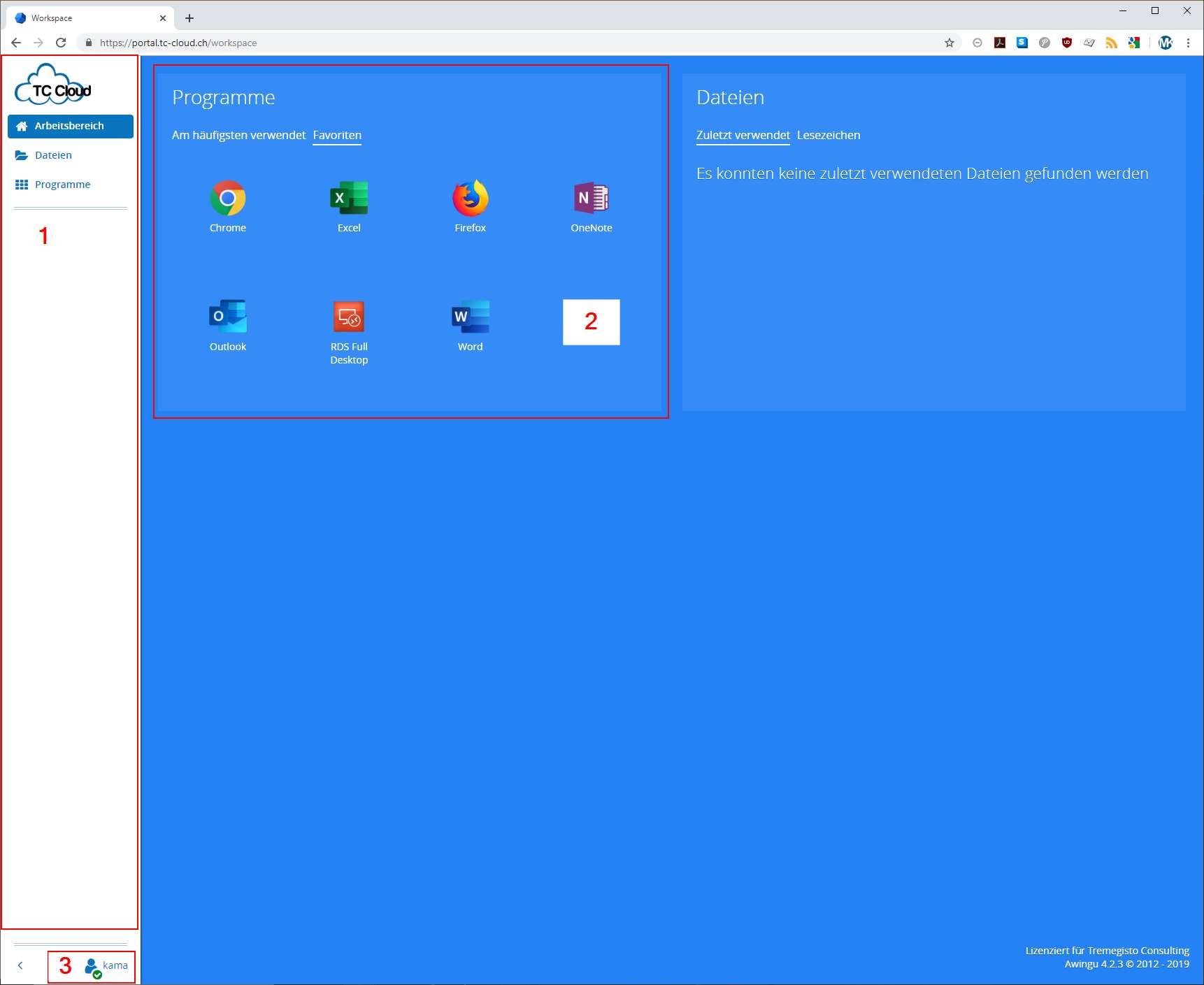Start the RDS Full Desktop icon
The height and width of the screenshot is (985, 1204).
coord(349,317)
